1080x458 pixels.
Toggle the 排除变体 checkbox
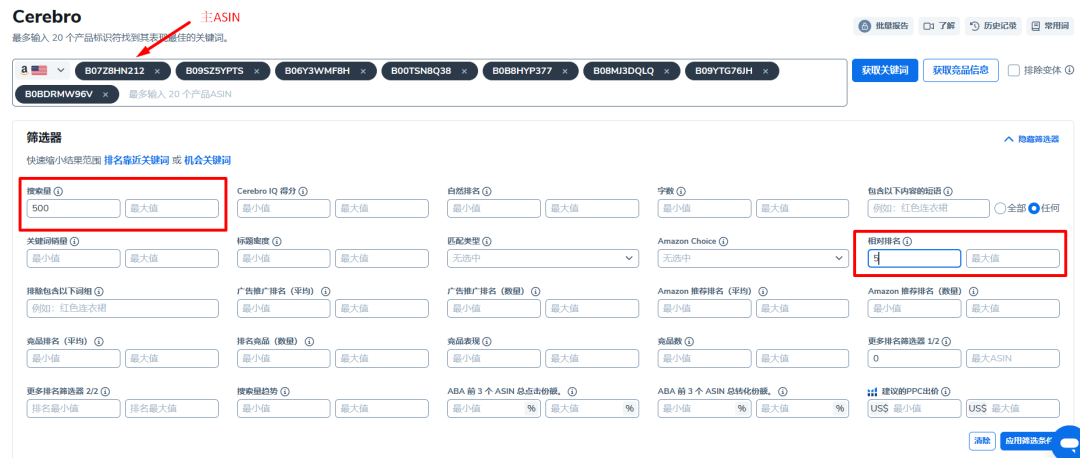tap(1014, 70)
